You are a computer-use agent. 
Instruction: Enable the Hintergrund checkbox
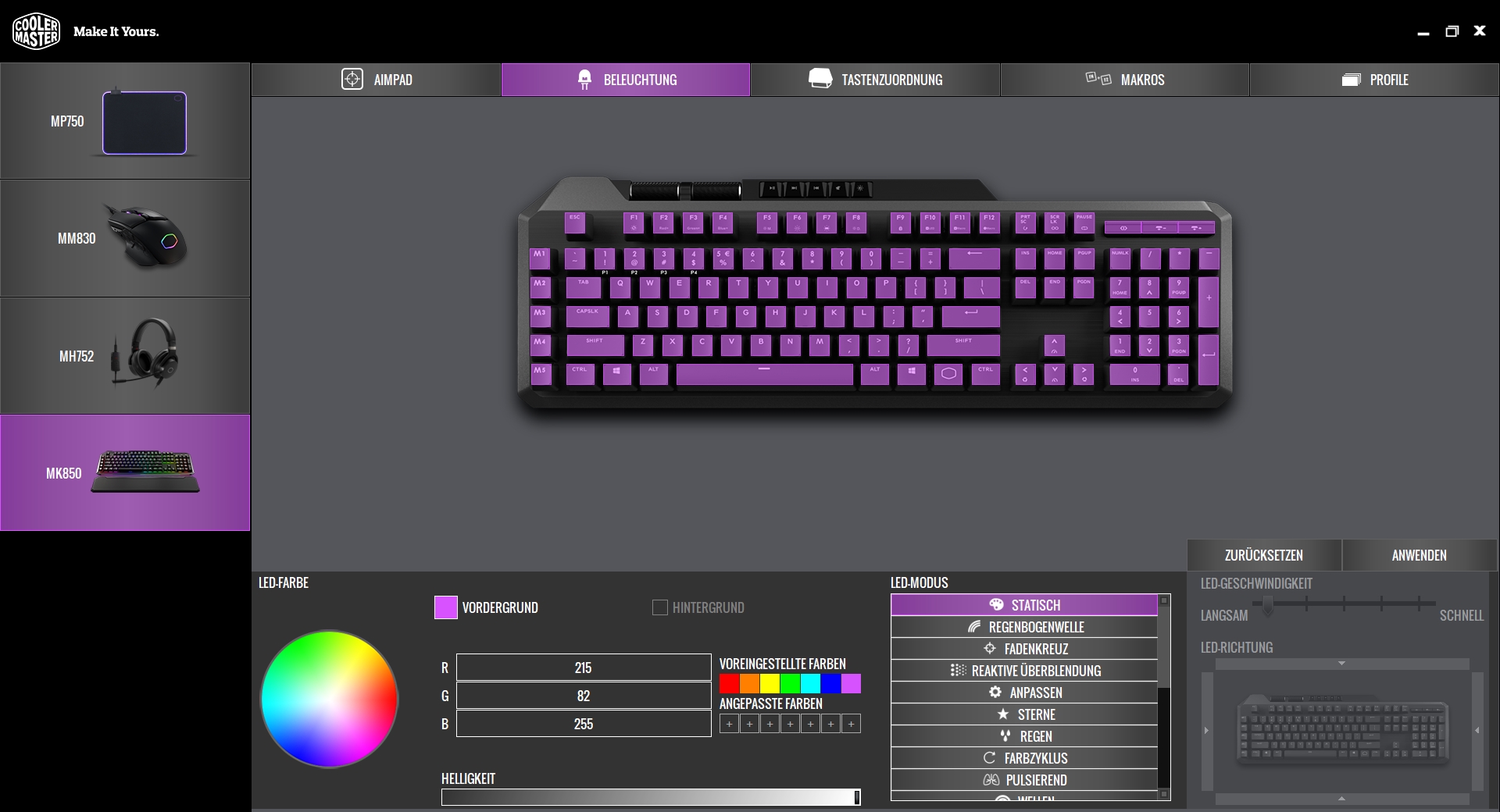pyautogui.click(x=660, y=607)
